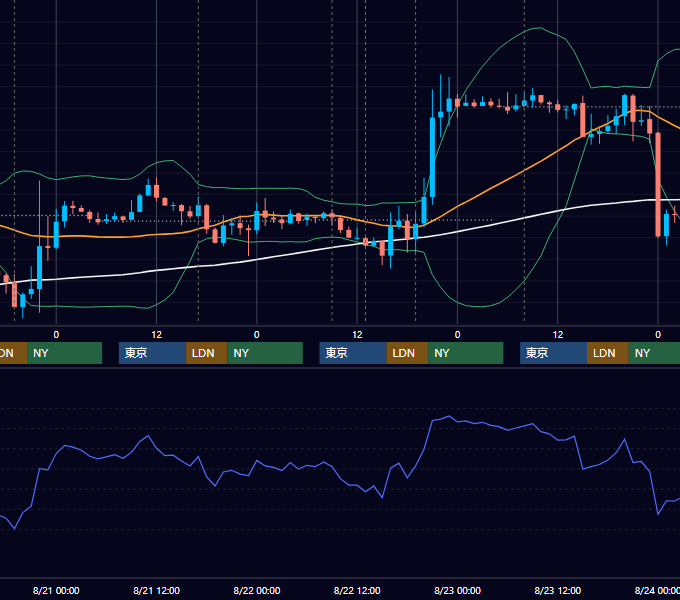This screenshot has height=600, width=680.
Task: Select the NY session block around 8/21 00:00
Action: [64, 353]
